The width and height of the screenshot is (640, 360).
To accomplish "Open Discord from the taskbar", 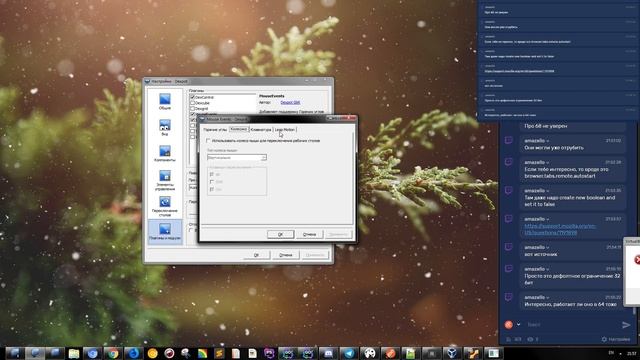I will 328,353.
